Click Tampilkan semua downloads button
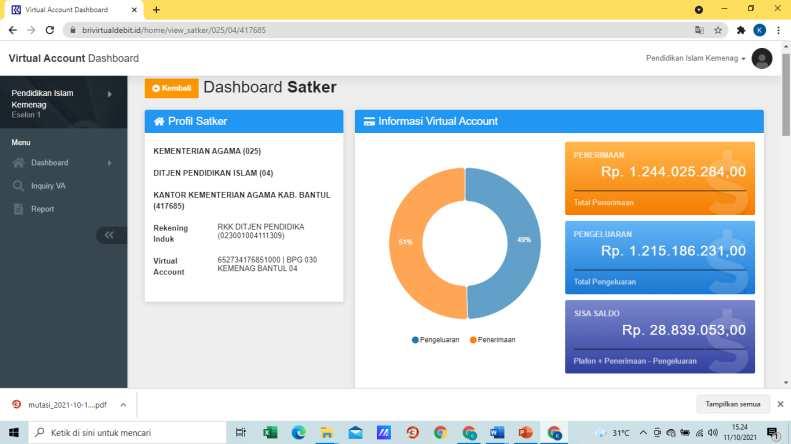Image resolution: width=791 pixels, height=444 pixels. point(732,404)
